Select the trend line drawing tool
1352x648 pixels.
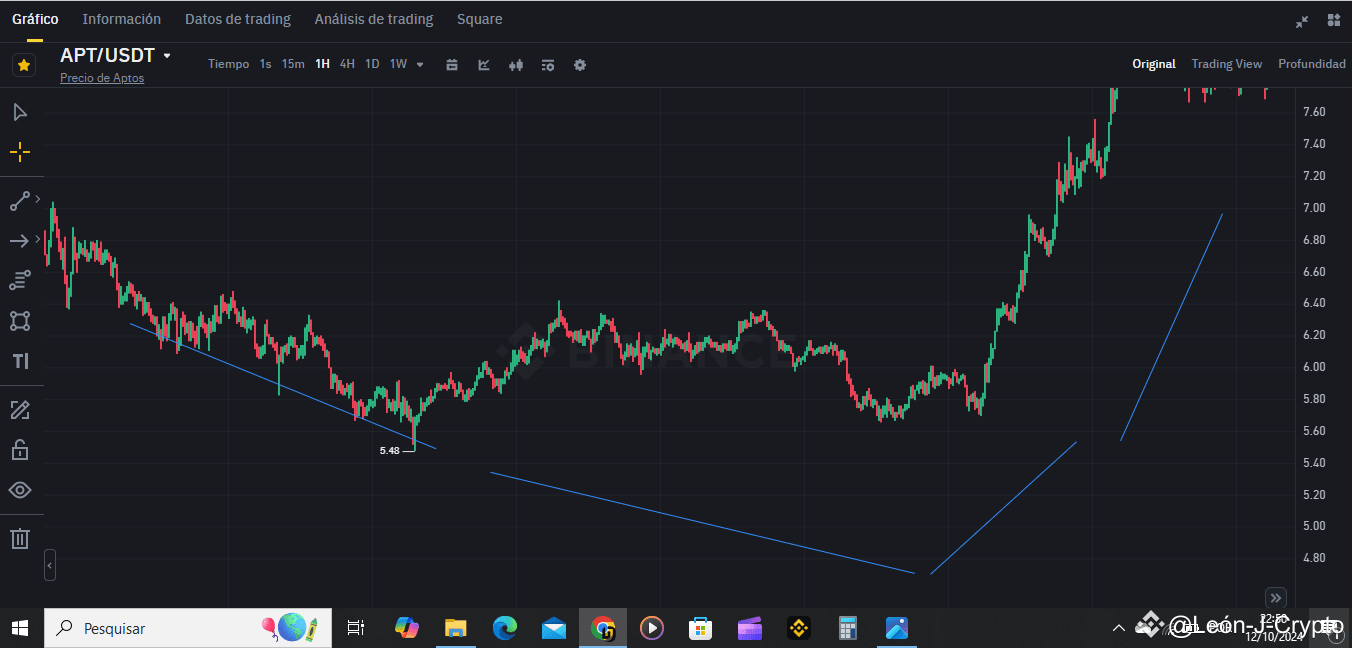20,201
